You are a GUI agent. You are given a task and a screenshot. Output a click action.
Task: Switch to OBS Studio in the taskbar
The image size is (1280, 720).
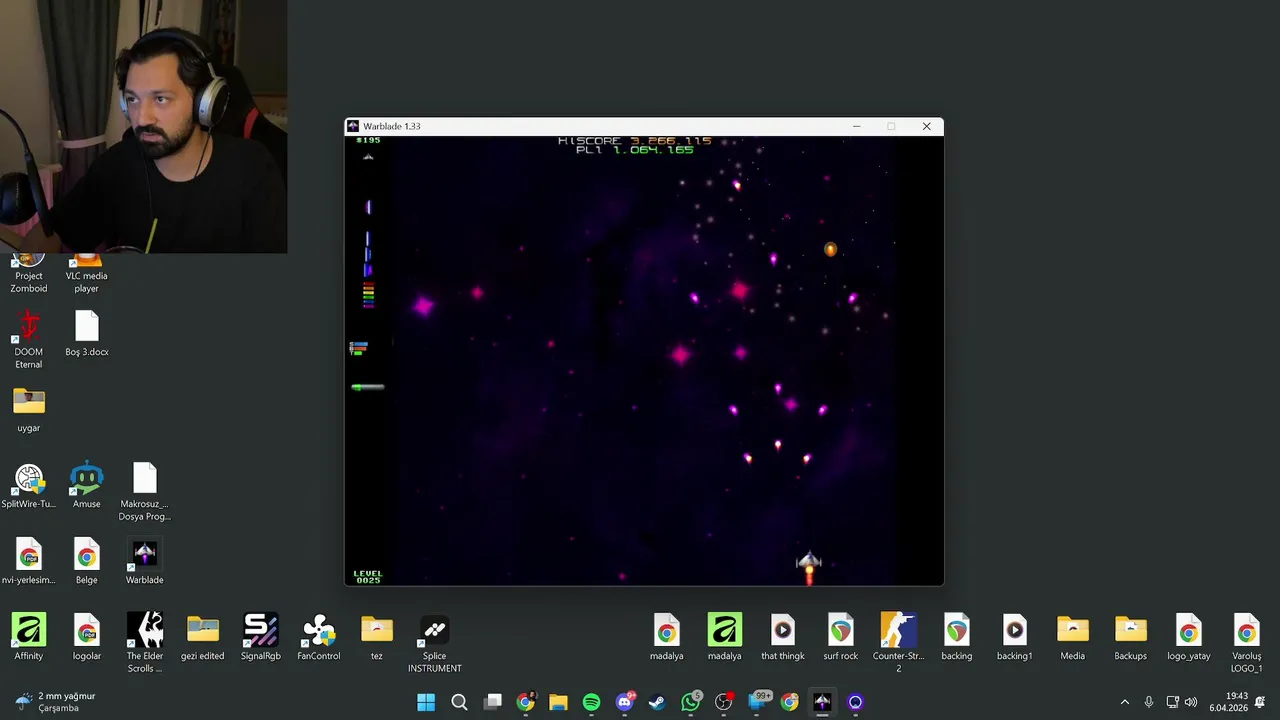(723, 702)
